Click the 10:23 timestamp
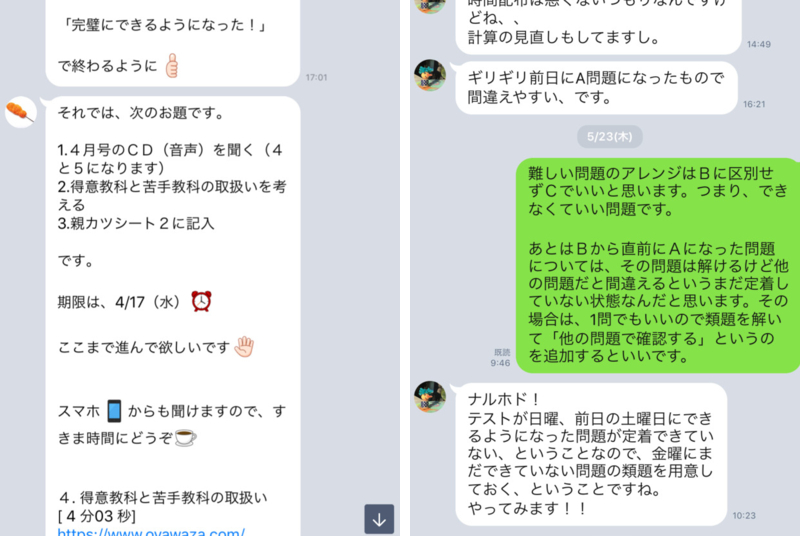 (744, 516)
